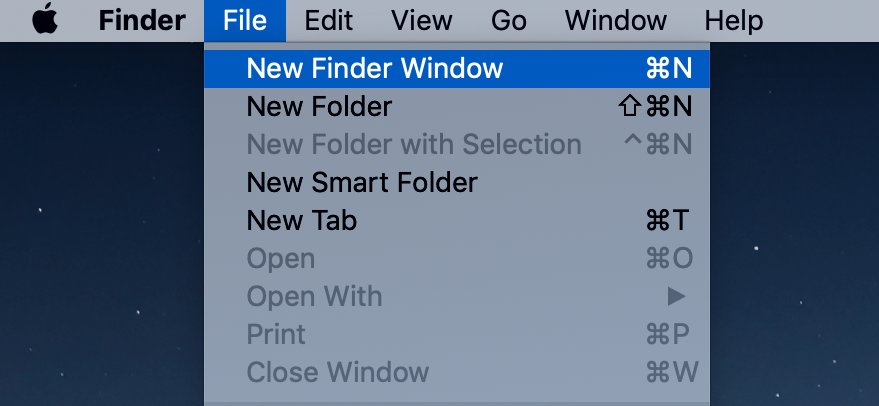879x406 pixels.
Task: Select the New Folder menu item
Action: (457, 107)
